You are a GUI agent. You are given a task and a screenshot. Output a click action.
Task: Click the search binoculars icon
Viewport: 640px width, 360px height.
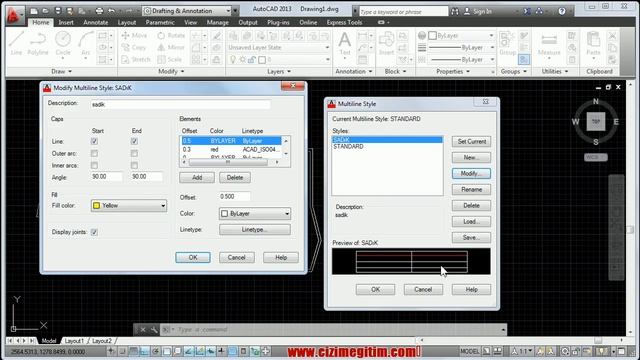pos(455,11)
